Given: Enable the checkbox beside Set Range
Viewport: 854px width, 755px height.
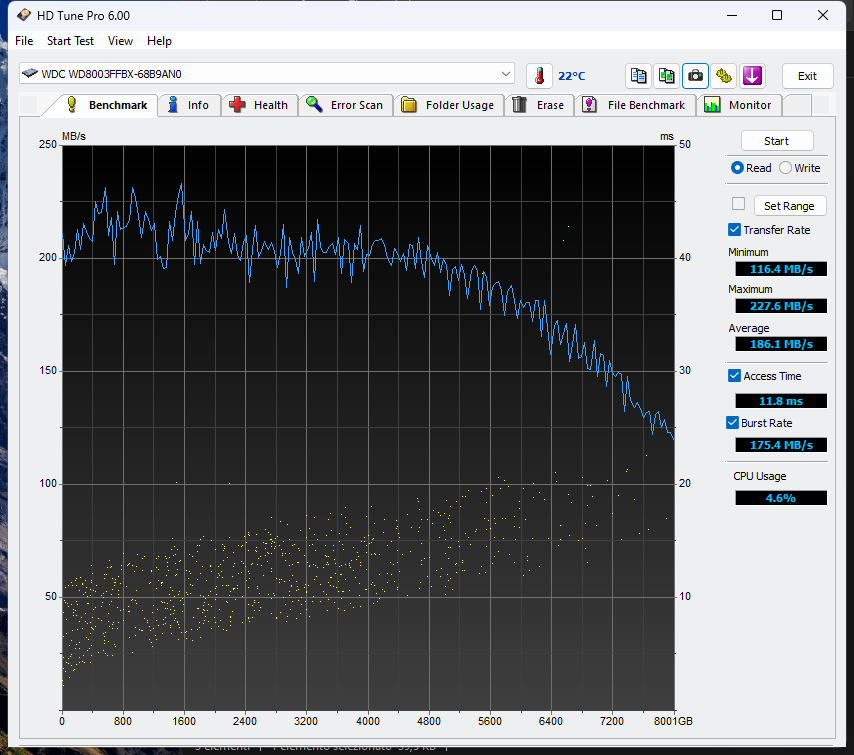Looking at the screenshot, I should click(739, 204).
